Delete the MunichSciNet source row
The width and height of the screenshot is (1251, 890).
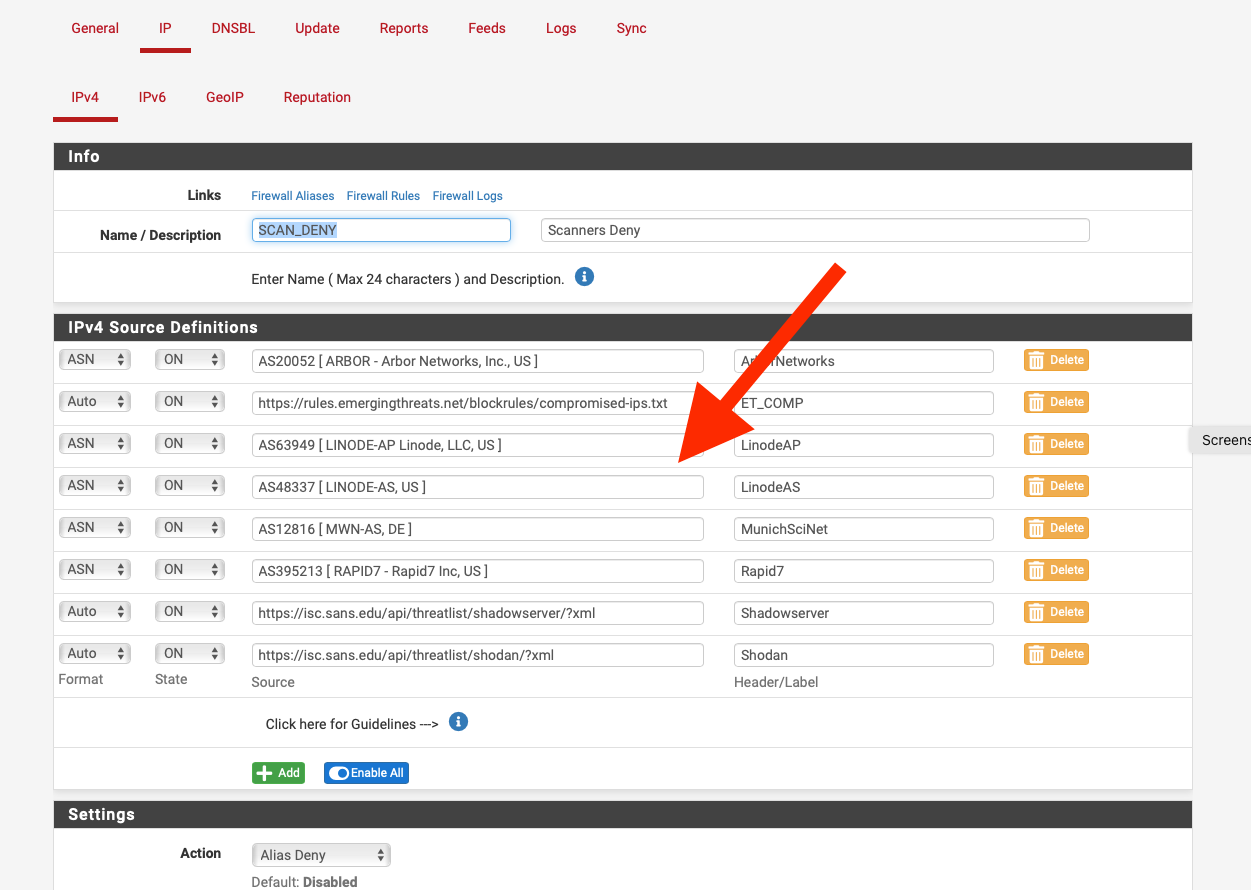tap(1056, 528)
